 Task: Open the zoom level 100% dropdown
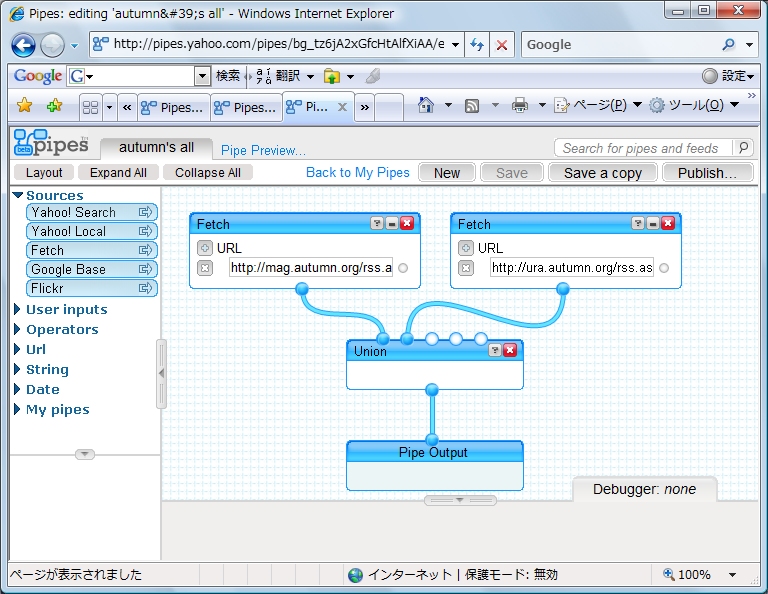[x=732, y=574]
